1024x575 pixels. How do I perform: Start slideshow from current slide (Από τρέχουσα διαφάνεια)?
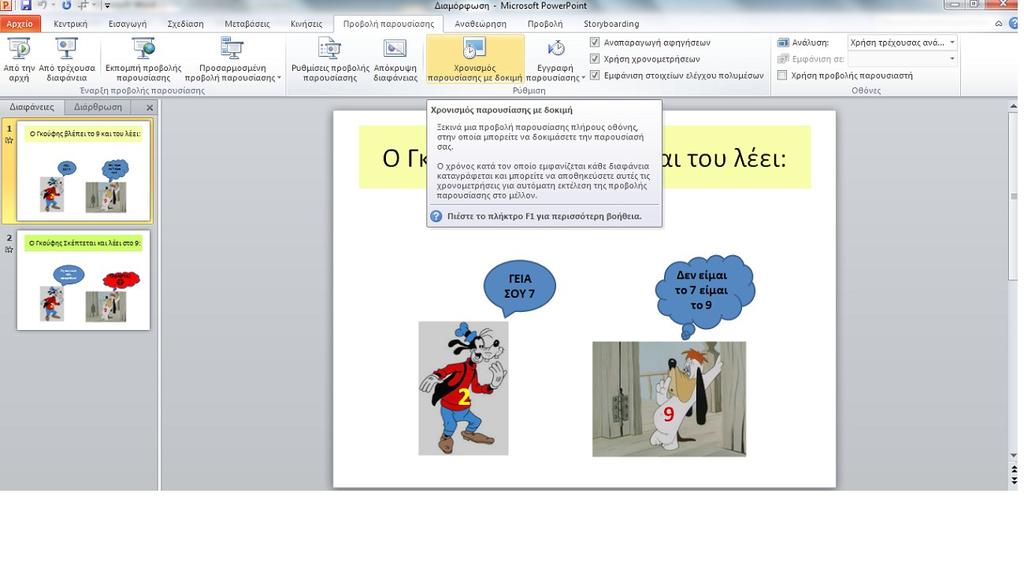(x=67, y=59)
